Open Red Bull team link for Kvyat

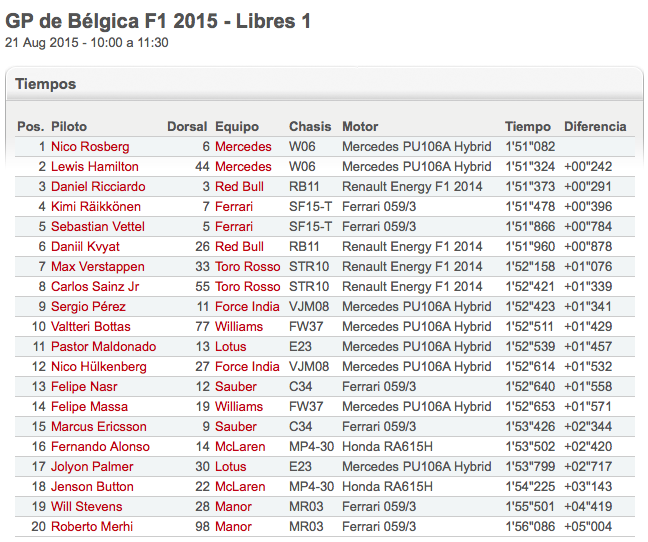tap(239, 247)
